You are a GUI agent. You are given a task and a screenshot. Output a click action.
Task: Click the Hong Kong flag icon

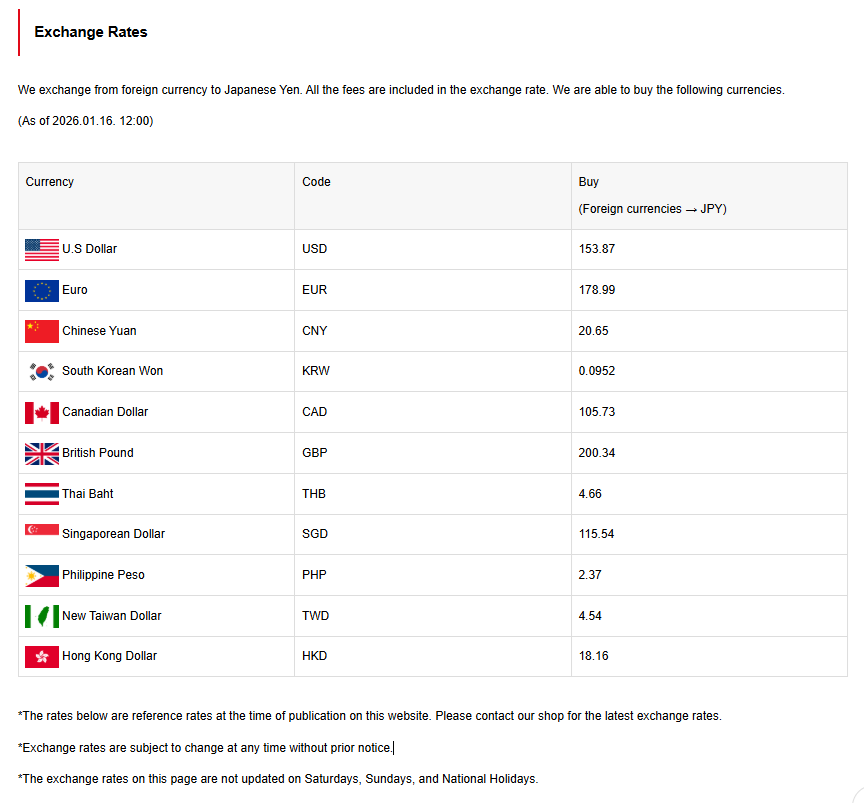click(42, 657)
